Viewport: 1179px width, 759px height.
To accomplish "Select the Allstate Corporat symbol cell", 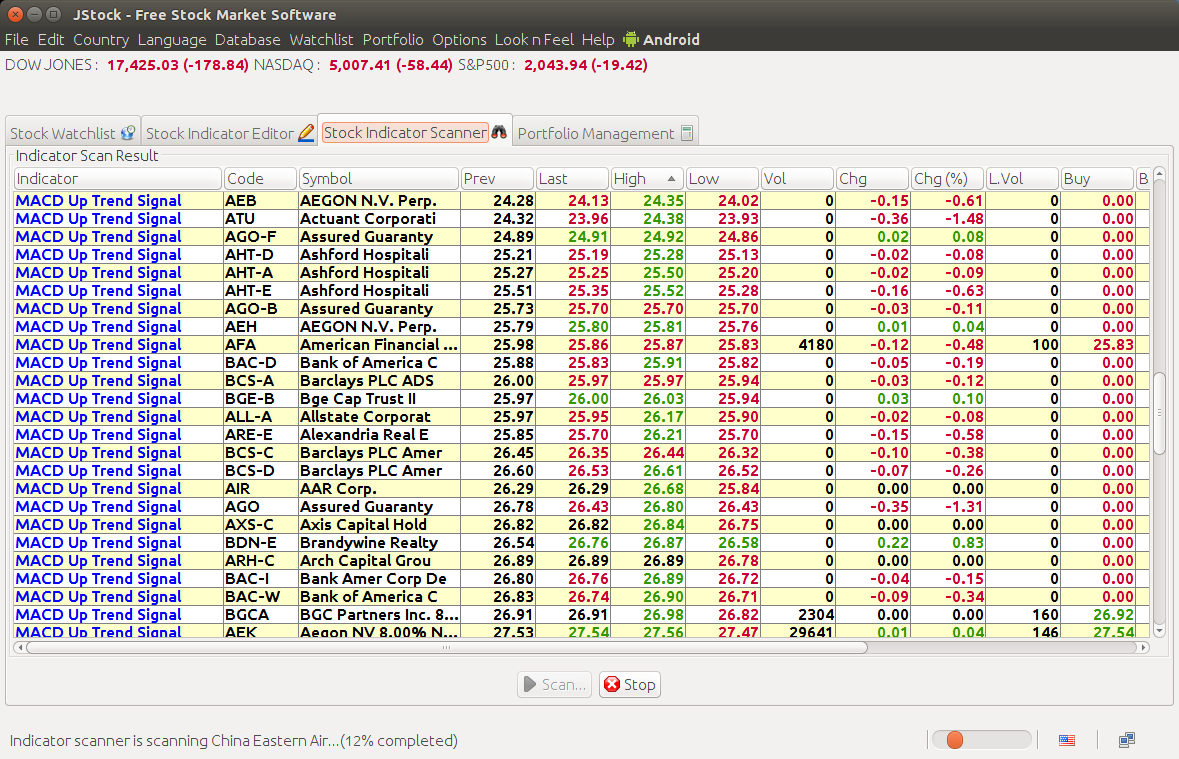I will click(379, 417).
